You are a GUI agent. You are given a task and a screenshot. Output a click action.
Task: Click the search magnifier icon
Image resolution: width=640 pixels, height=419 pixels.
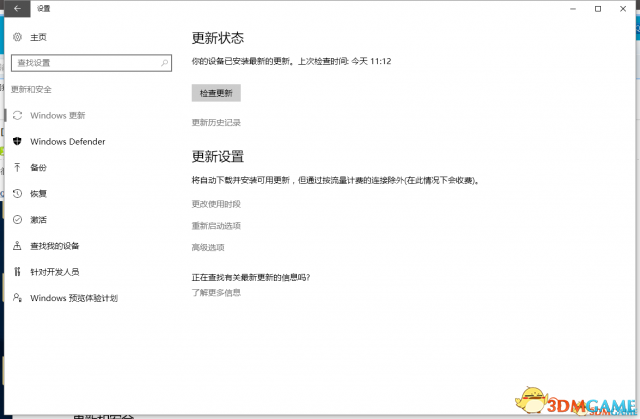click(164, 63)
